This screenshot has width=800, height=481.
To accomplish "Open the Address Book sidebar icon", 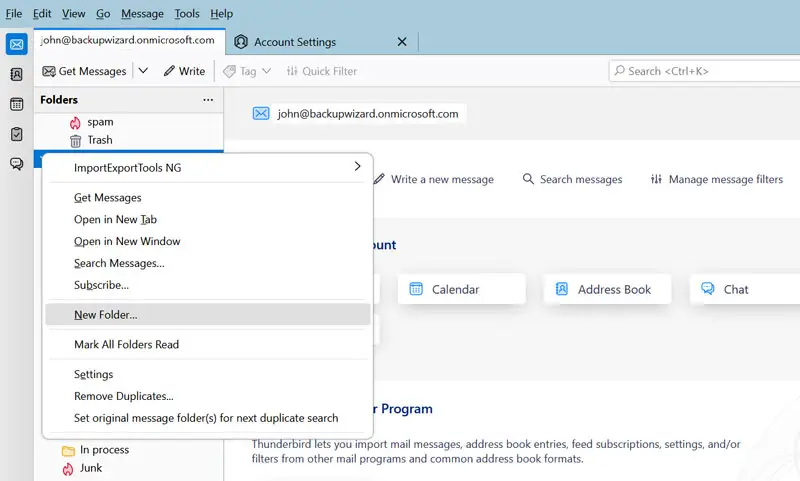I will (16, 75).
